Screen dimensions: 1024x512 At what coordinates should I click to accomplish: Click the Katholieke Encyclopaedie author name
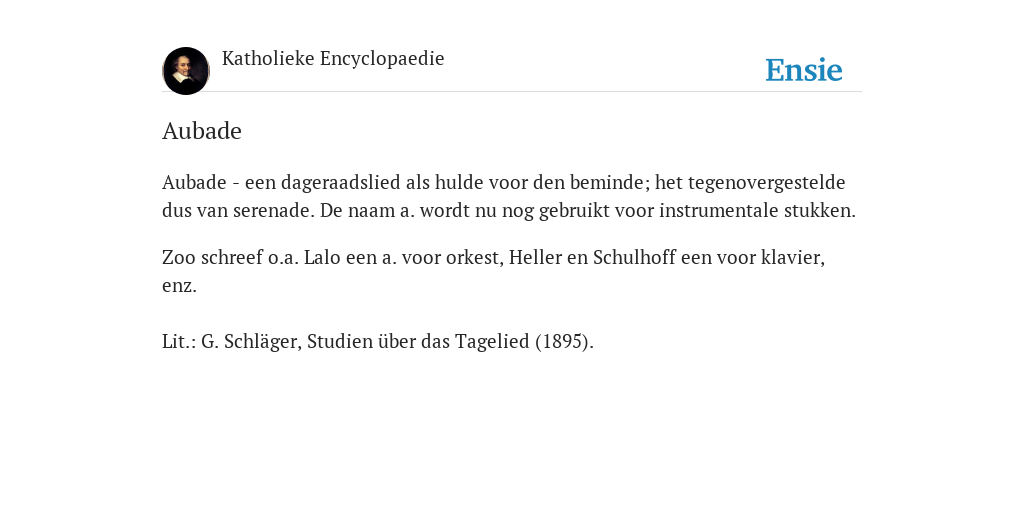point(333,58)
